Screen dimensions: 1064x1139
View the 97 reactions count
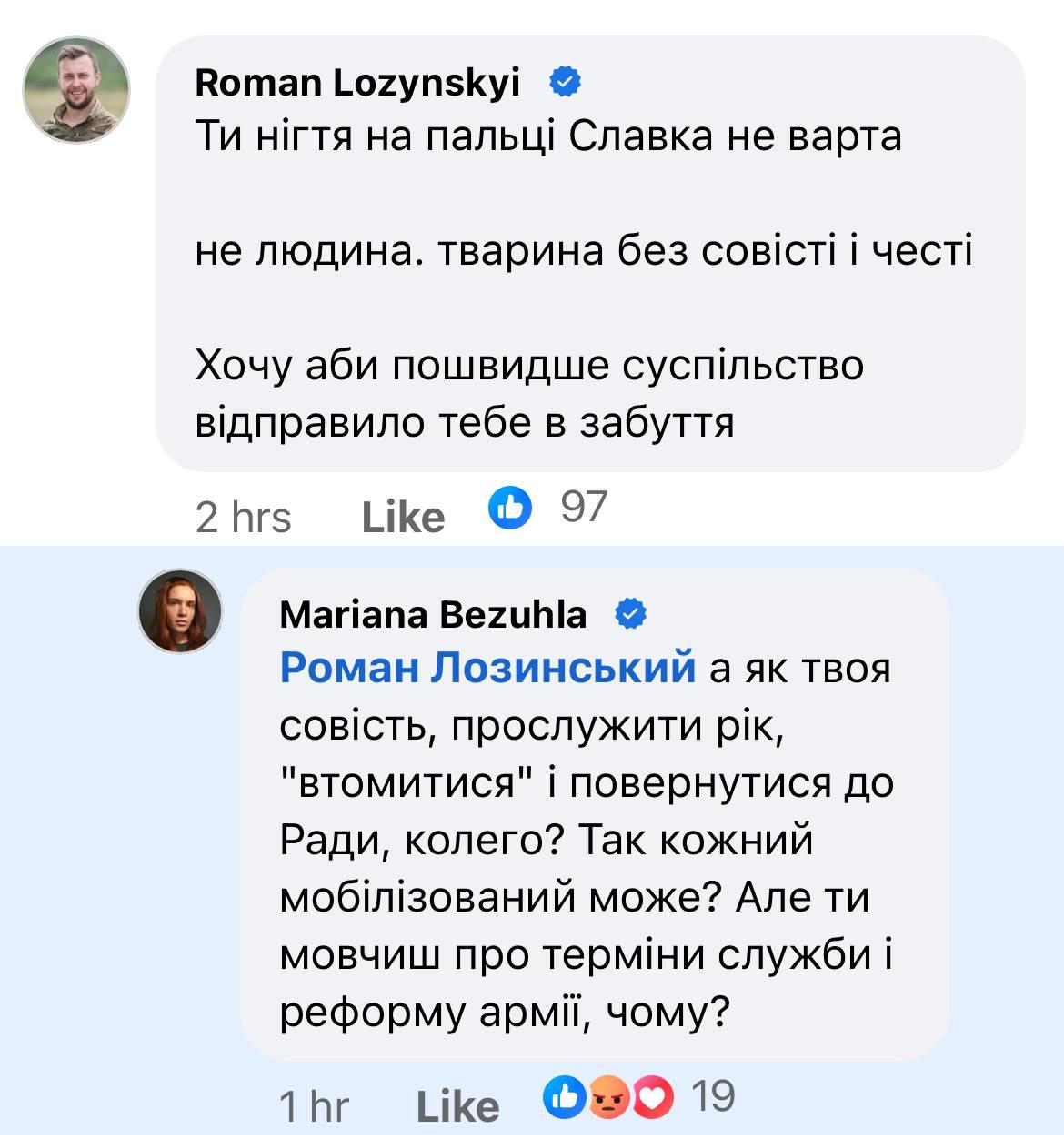click(583, 507)
